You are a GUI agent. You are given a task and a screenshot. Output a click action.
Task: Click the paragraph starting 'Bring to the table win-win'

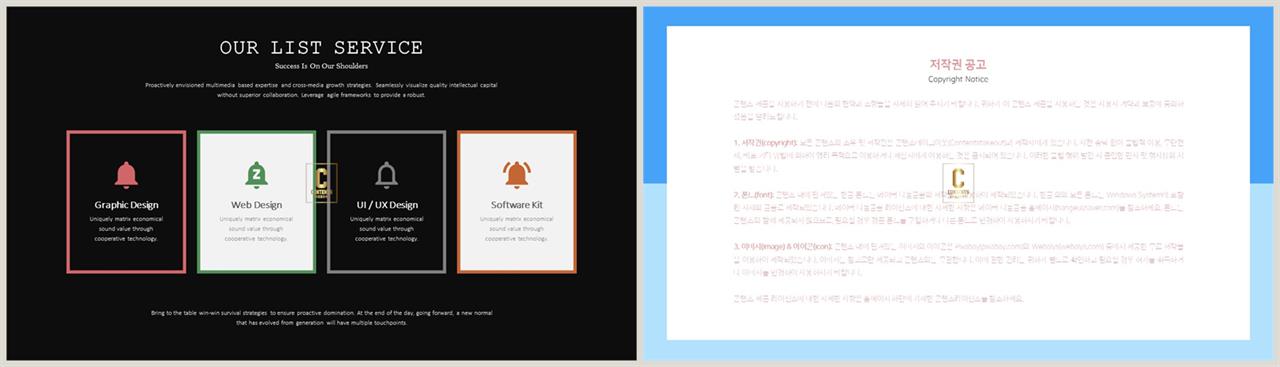321,318
